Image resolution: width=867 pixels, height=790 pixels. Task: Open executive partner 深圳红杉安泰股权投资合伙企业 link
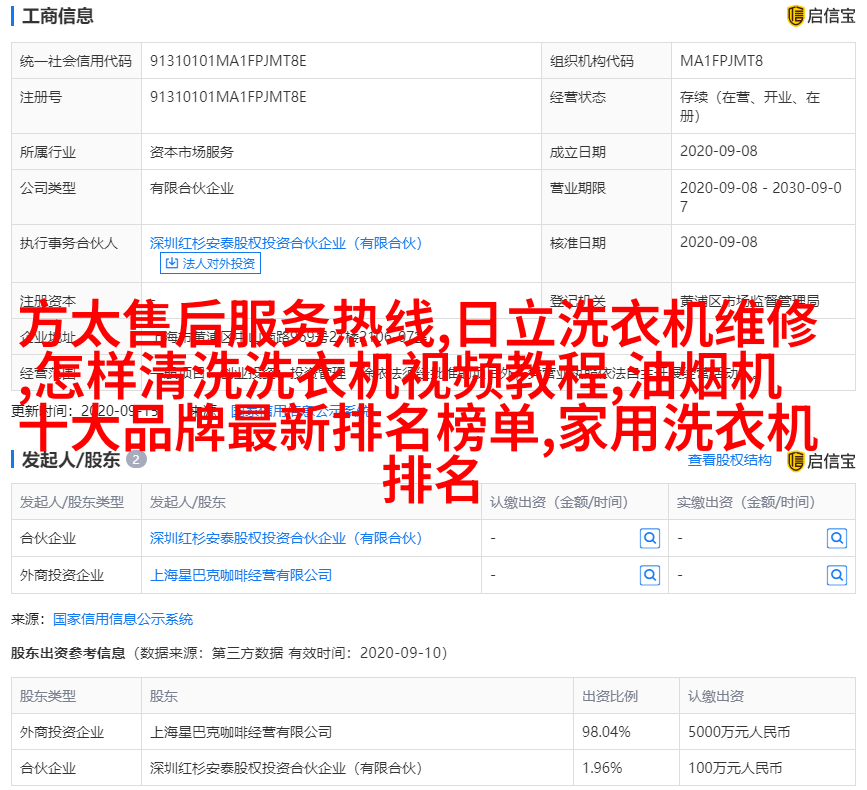tap(286, 243)
